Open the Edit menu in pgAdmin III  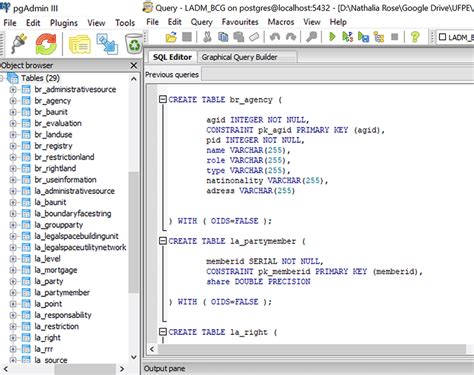tap(33, 23)
